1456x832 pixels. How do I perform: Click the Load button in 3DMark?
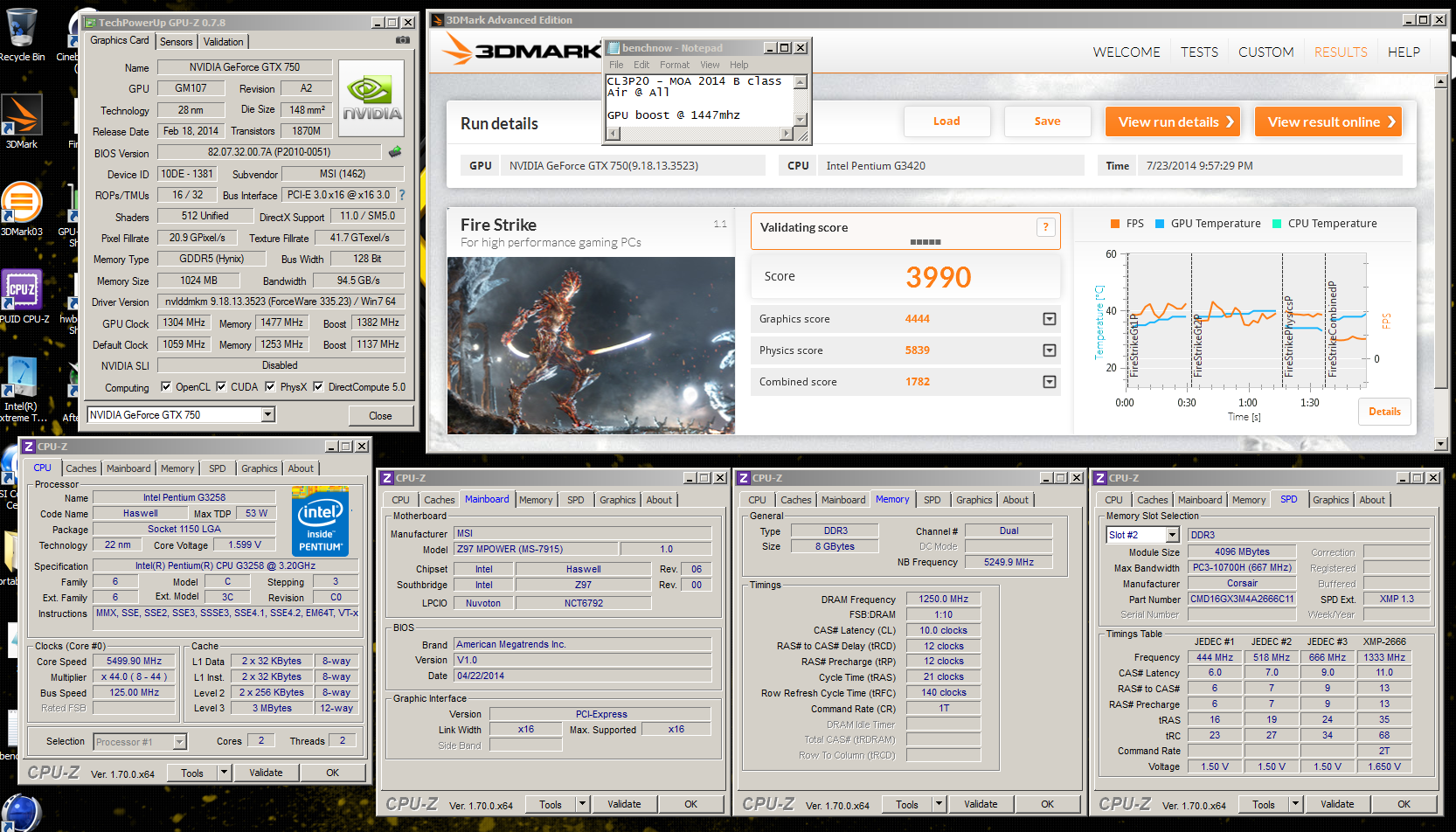946,121
